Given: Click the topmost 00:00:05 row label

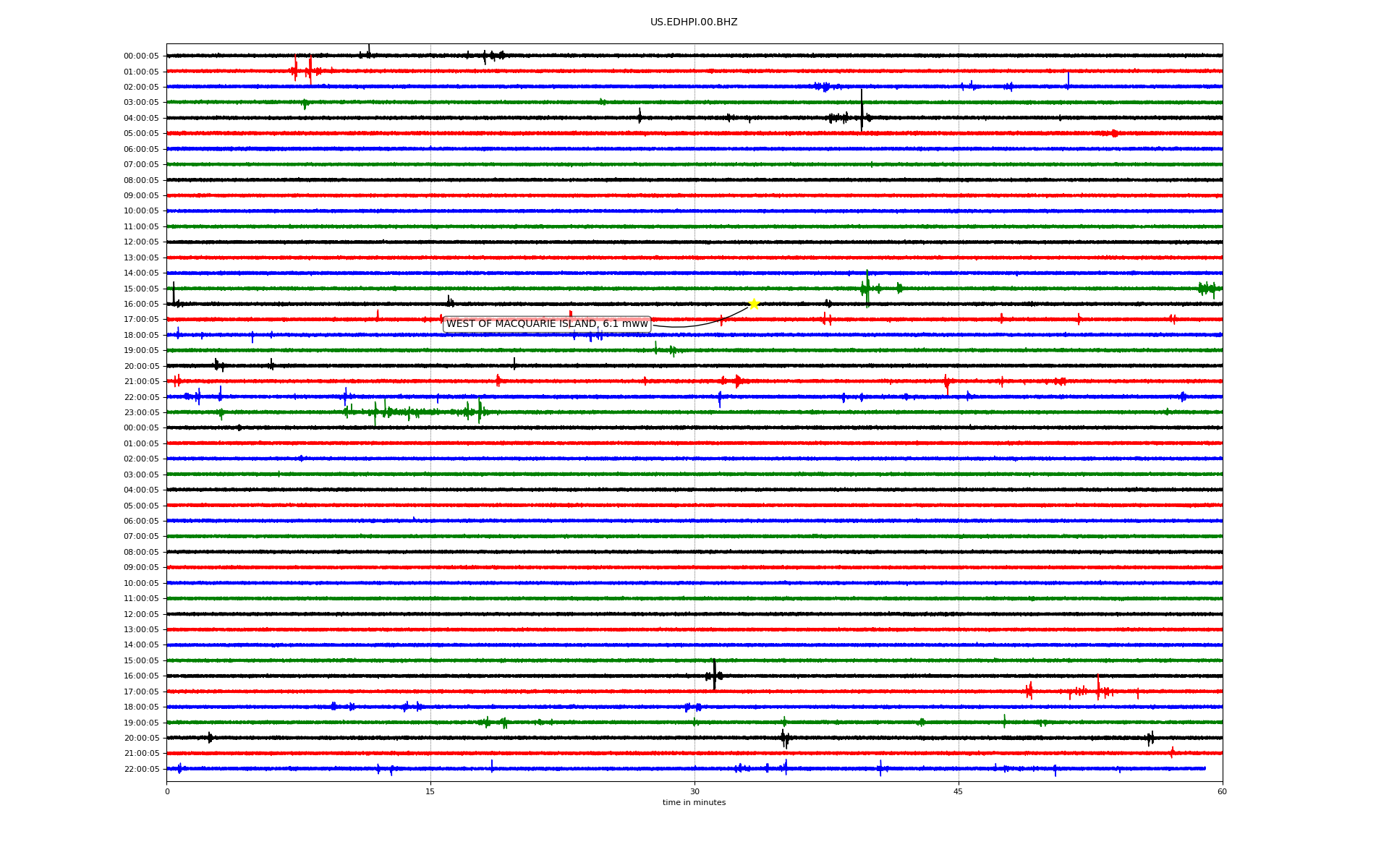Looking at the screenshot, I should click(141, 56).
